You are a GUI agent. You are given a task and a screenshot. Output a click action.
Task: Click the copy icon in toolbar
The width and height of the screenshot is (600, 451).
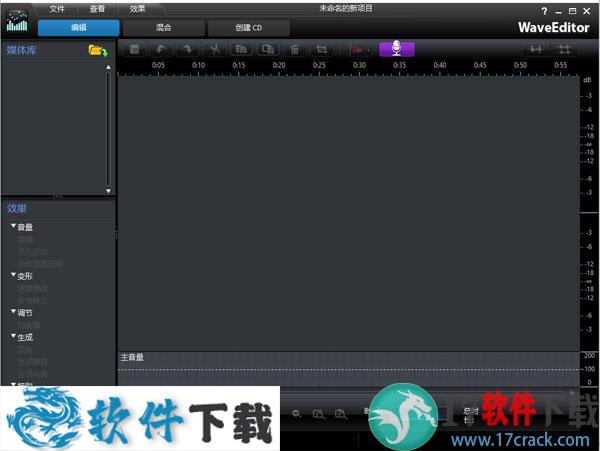point(241,49)
